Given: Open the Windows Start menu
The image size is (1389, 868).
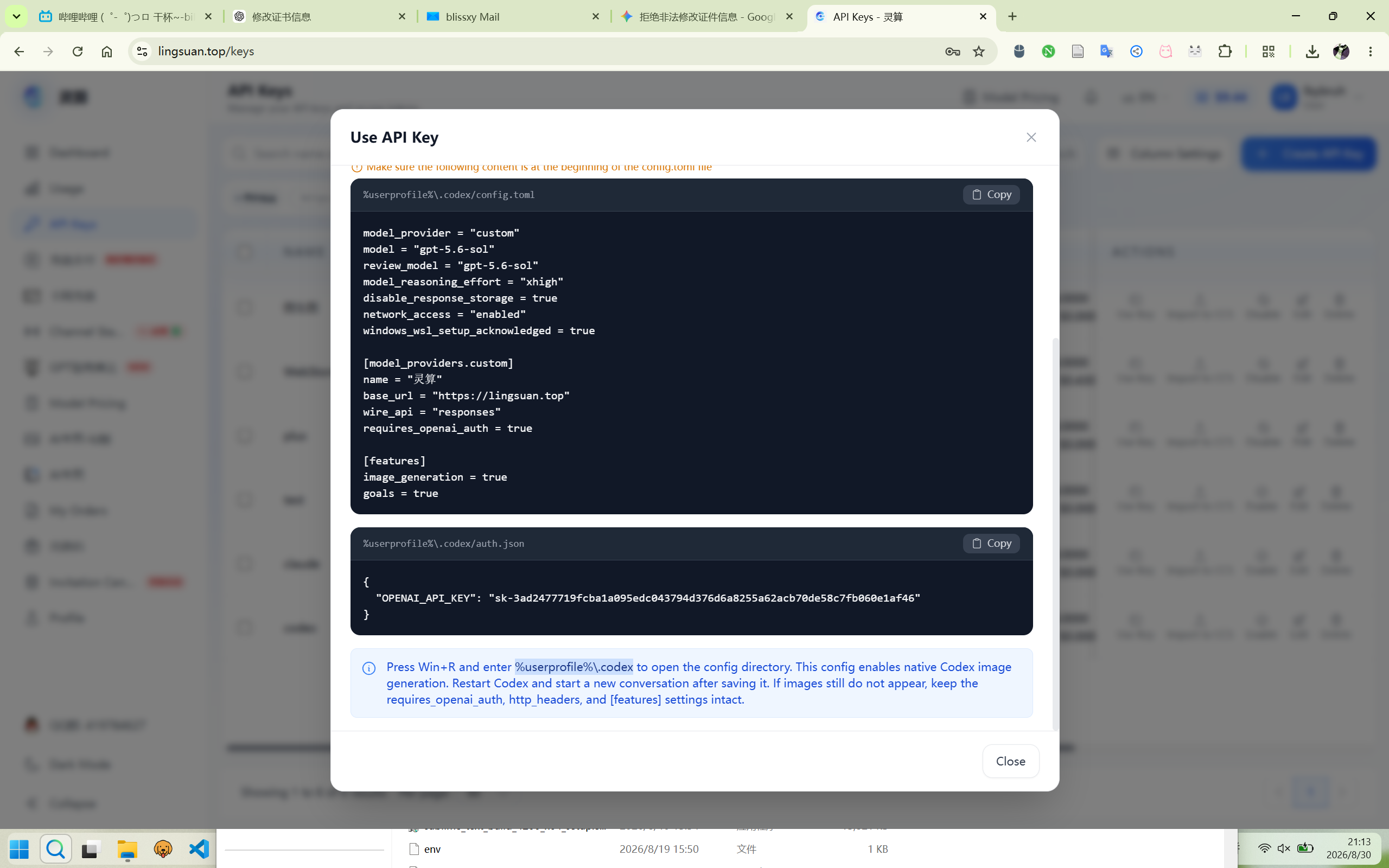Looking at the screenshot, I should (x=19, y=849).
